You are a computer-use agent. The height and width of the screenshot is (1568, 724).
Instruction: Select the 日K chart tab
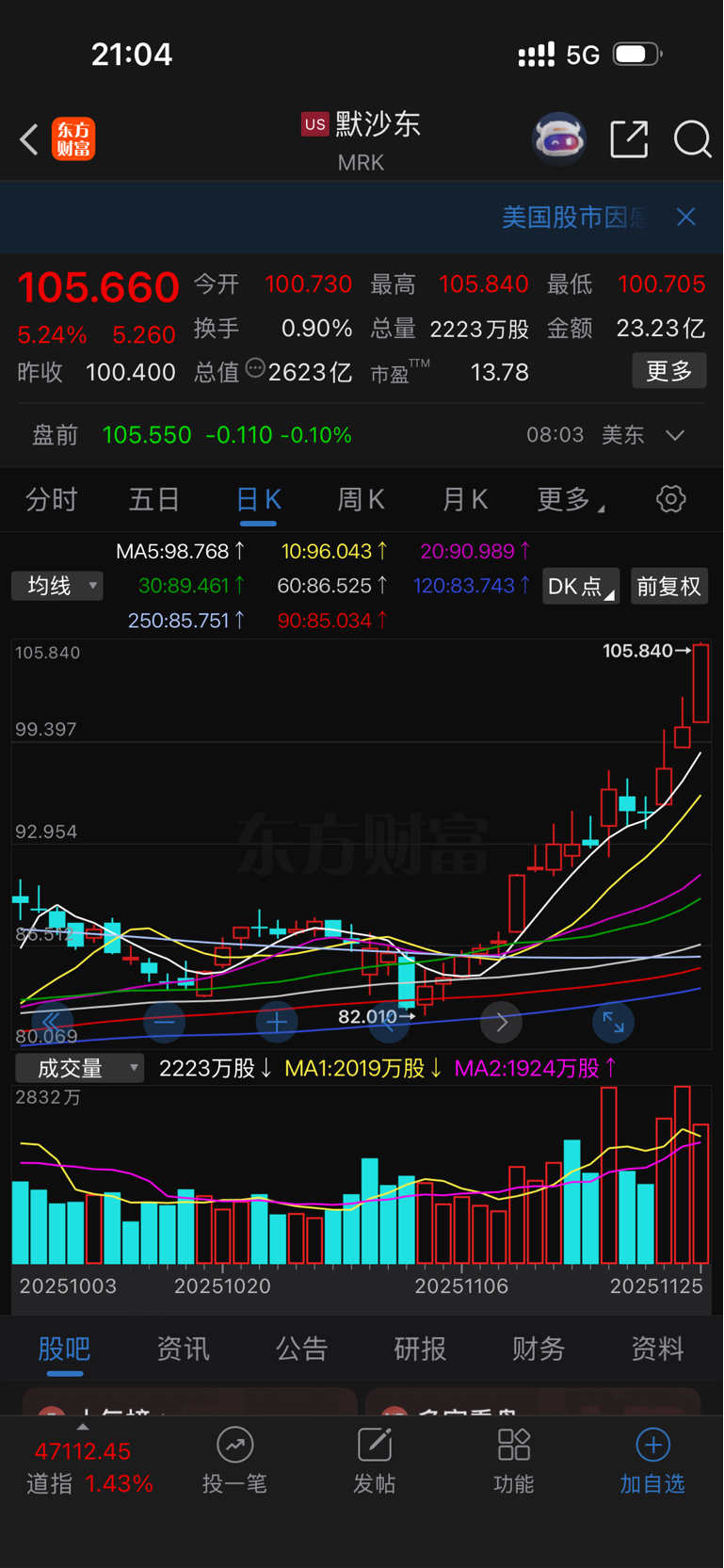(258, 499)
